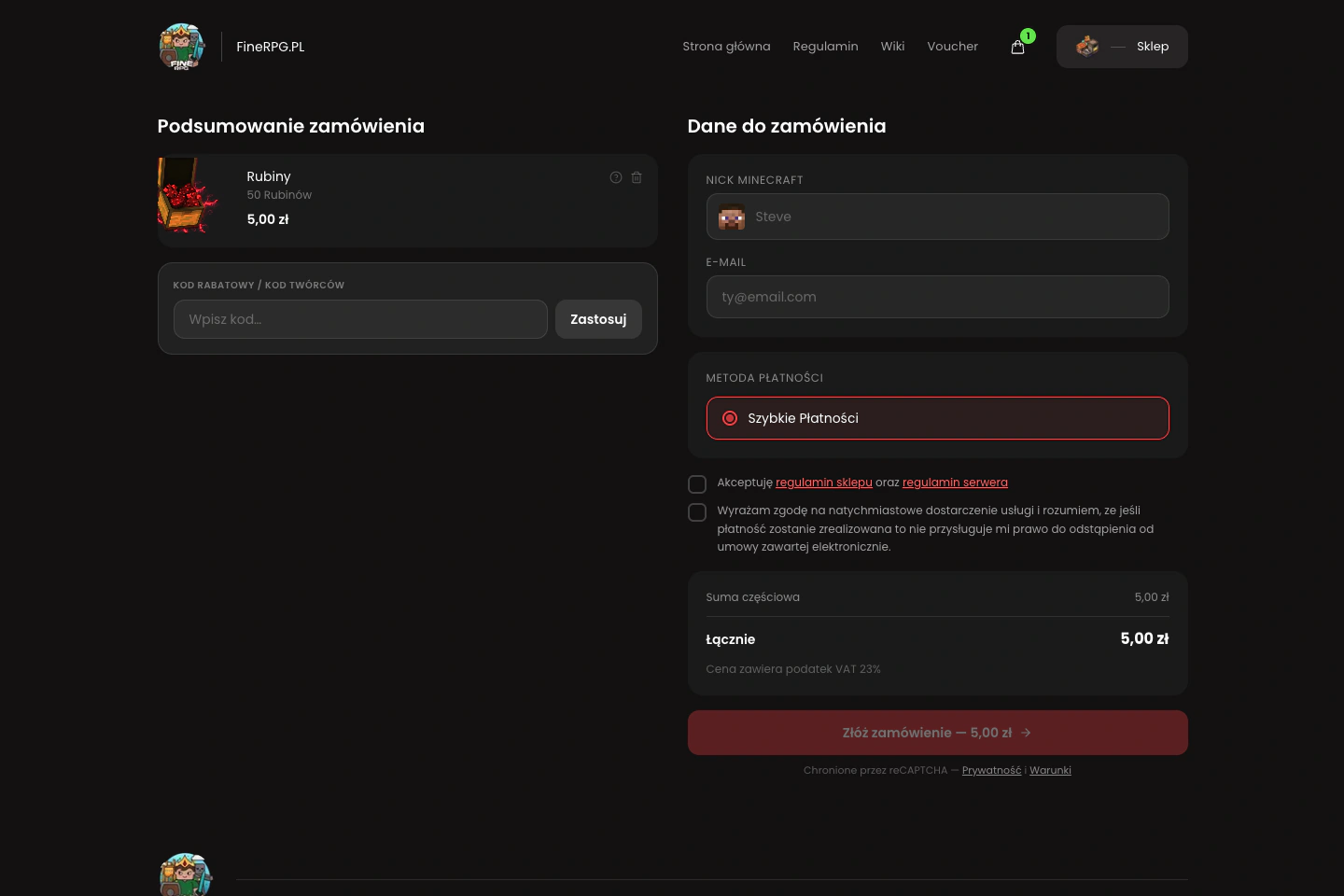Screen dimensions: 1344x896
Task: Open the Strona główna menu item
Action: coord(726,47)
